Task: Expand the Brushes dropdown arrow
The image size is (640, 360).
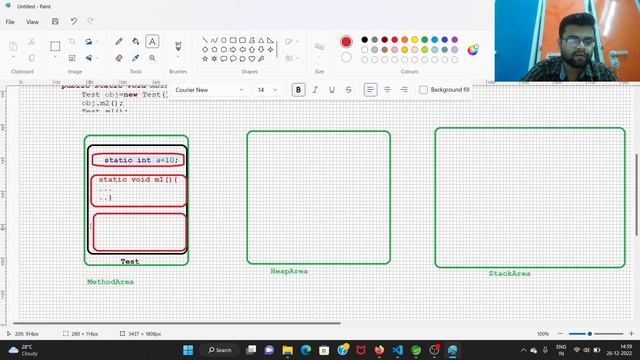Action: pos(178,58)
